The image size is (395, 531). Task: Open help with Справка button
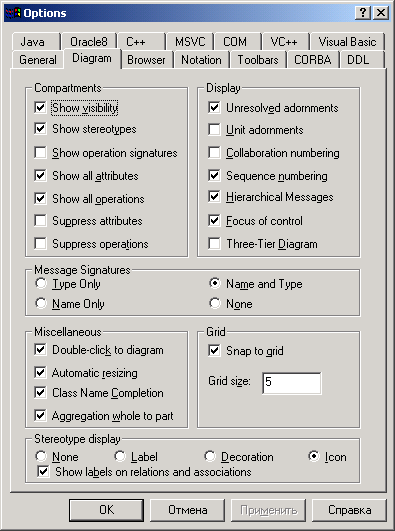(x=349, y=510)
